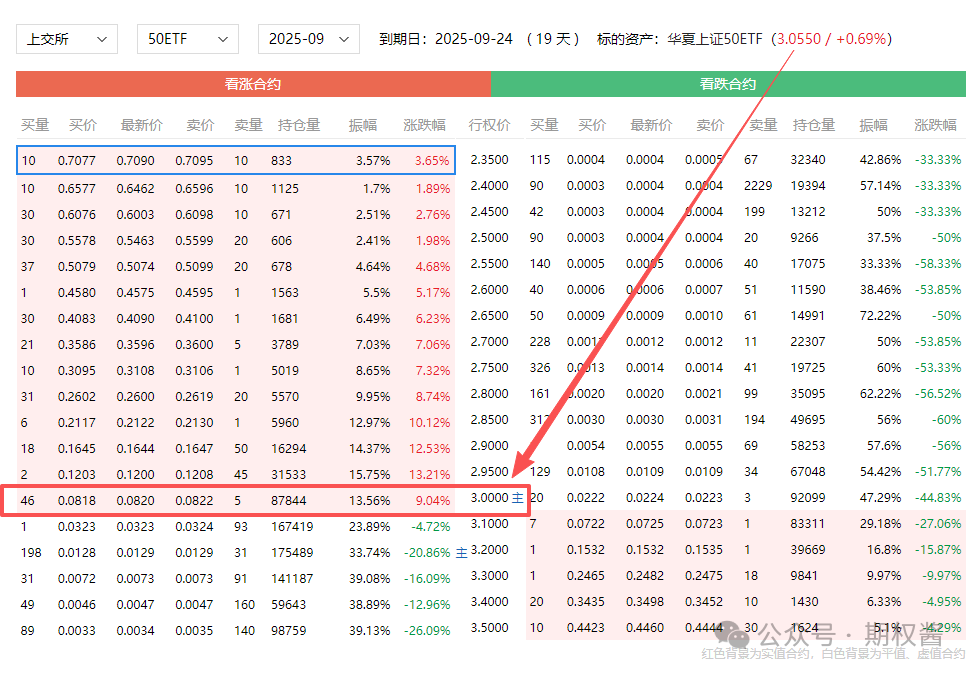The height and width of the screenshot is (673, 974).
Task: Click the 行权价 column header
Action: (489, 125)
